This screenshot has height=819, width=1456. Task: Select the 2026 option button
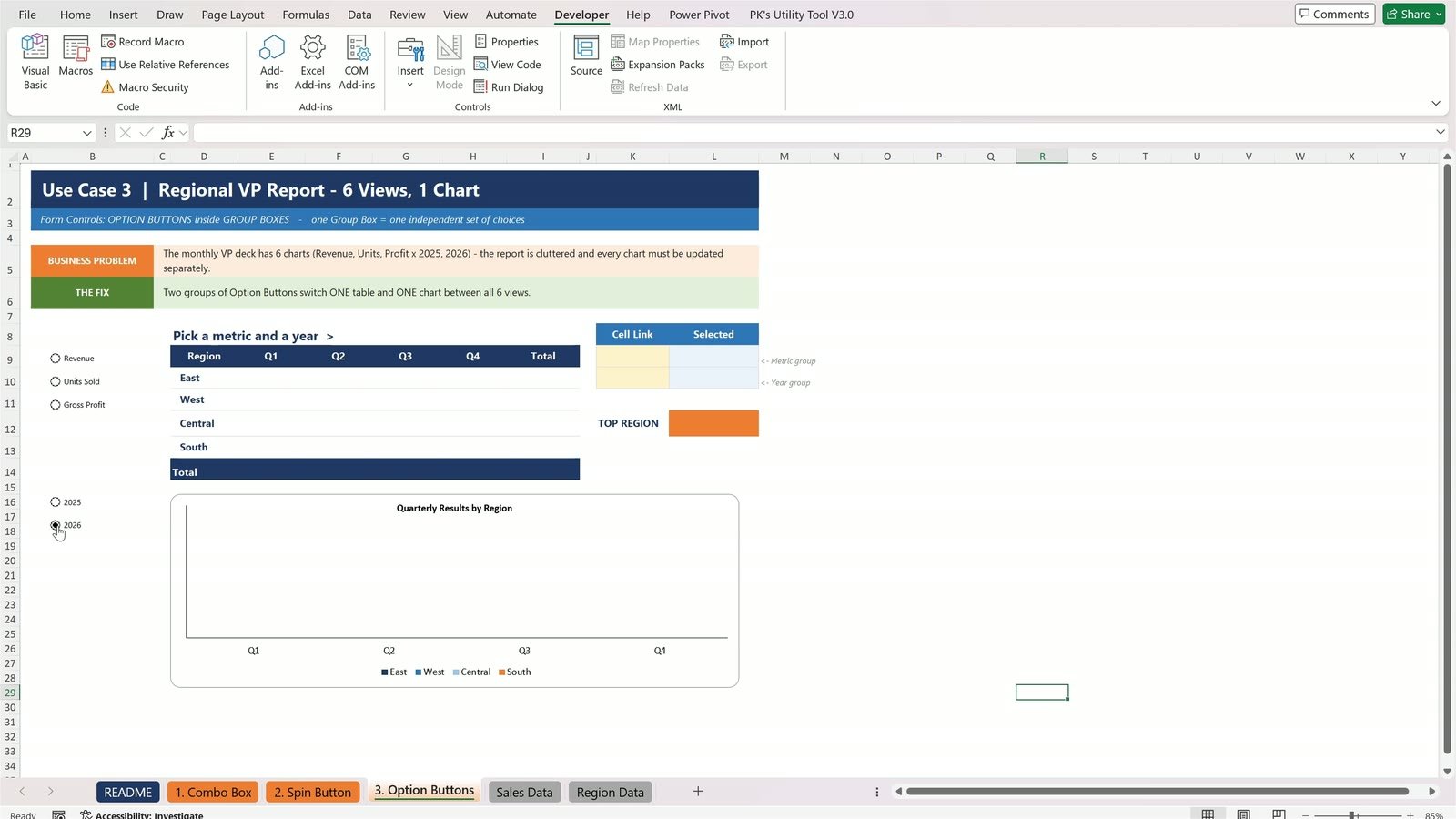(x=66, y=525)
